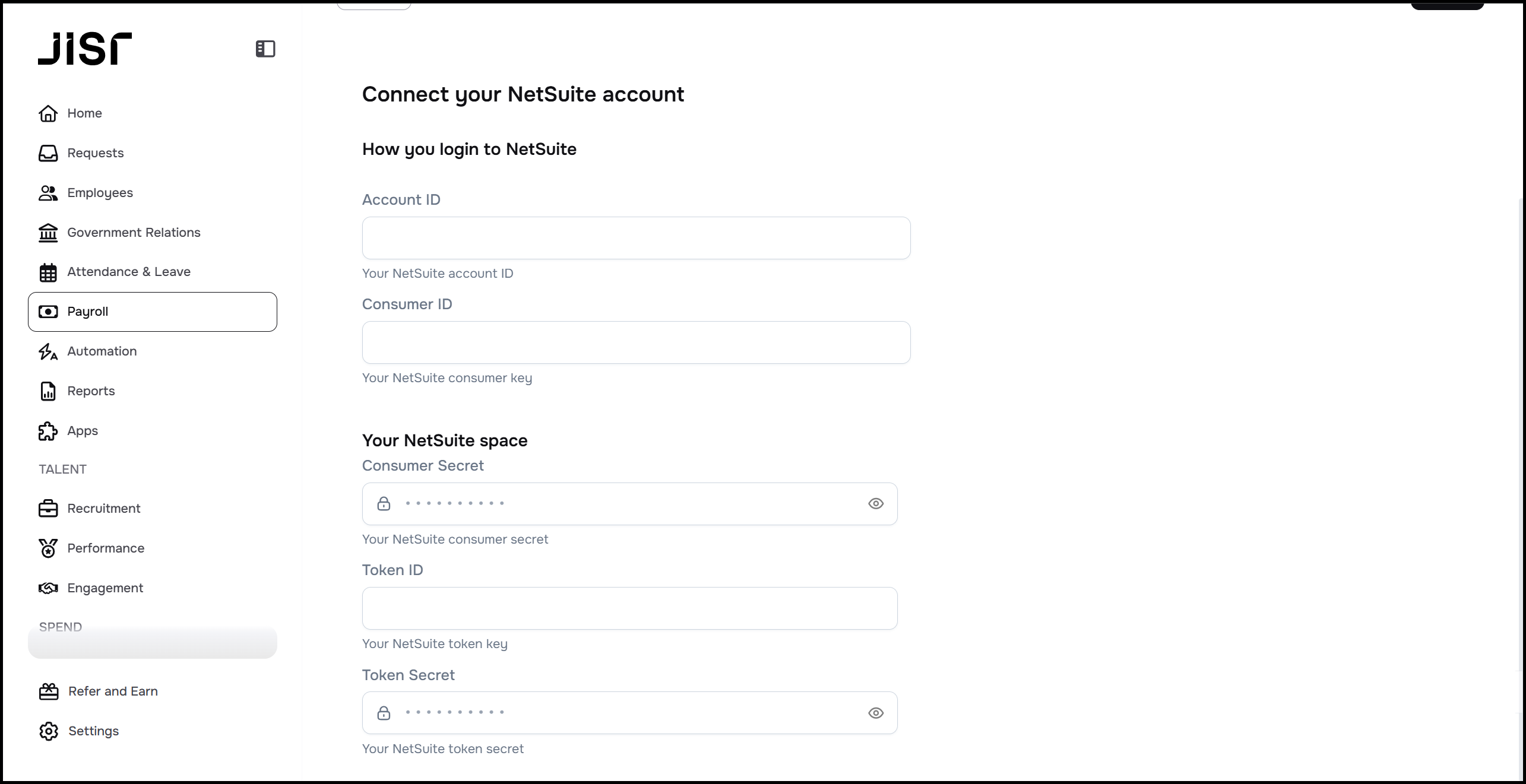Click the Jisr logo

click(x=85, y=49)
